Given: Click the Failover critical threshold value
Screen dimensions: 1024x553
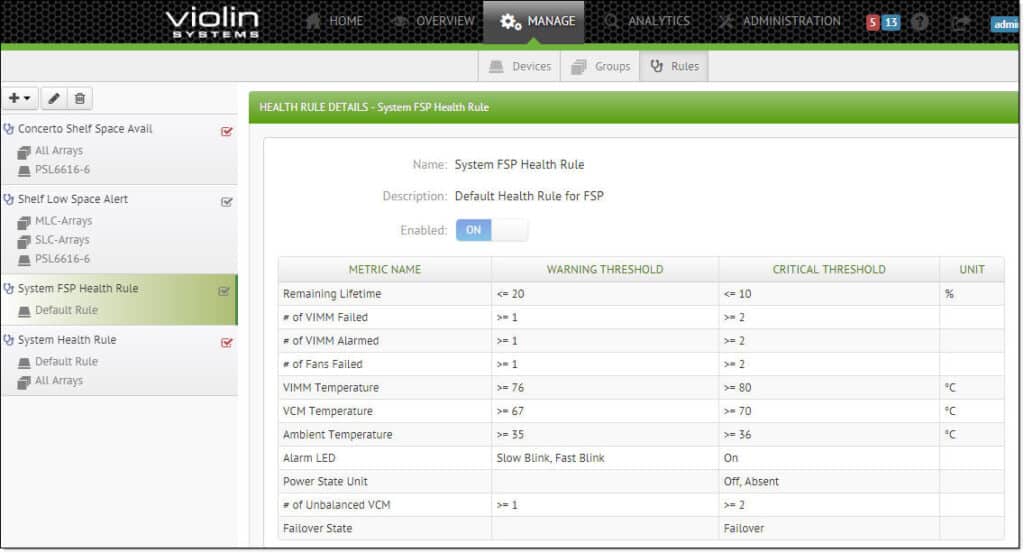Looking at the screenshot, I should pos(744,529).
